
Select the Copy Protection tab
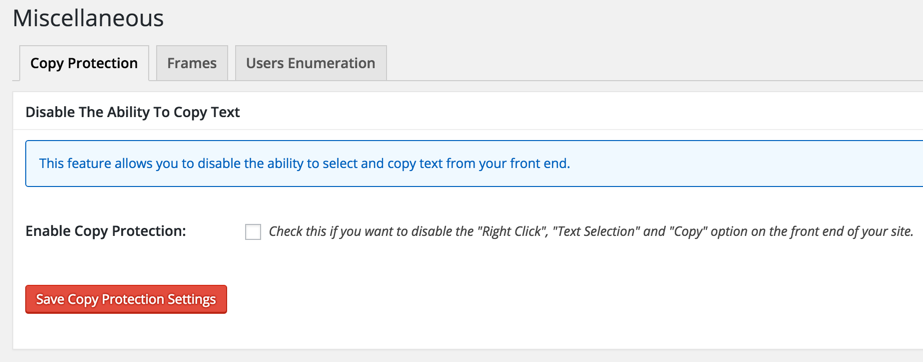coord(84,63)
